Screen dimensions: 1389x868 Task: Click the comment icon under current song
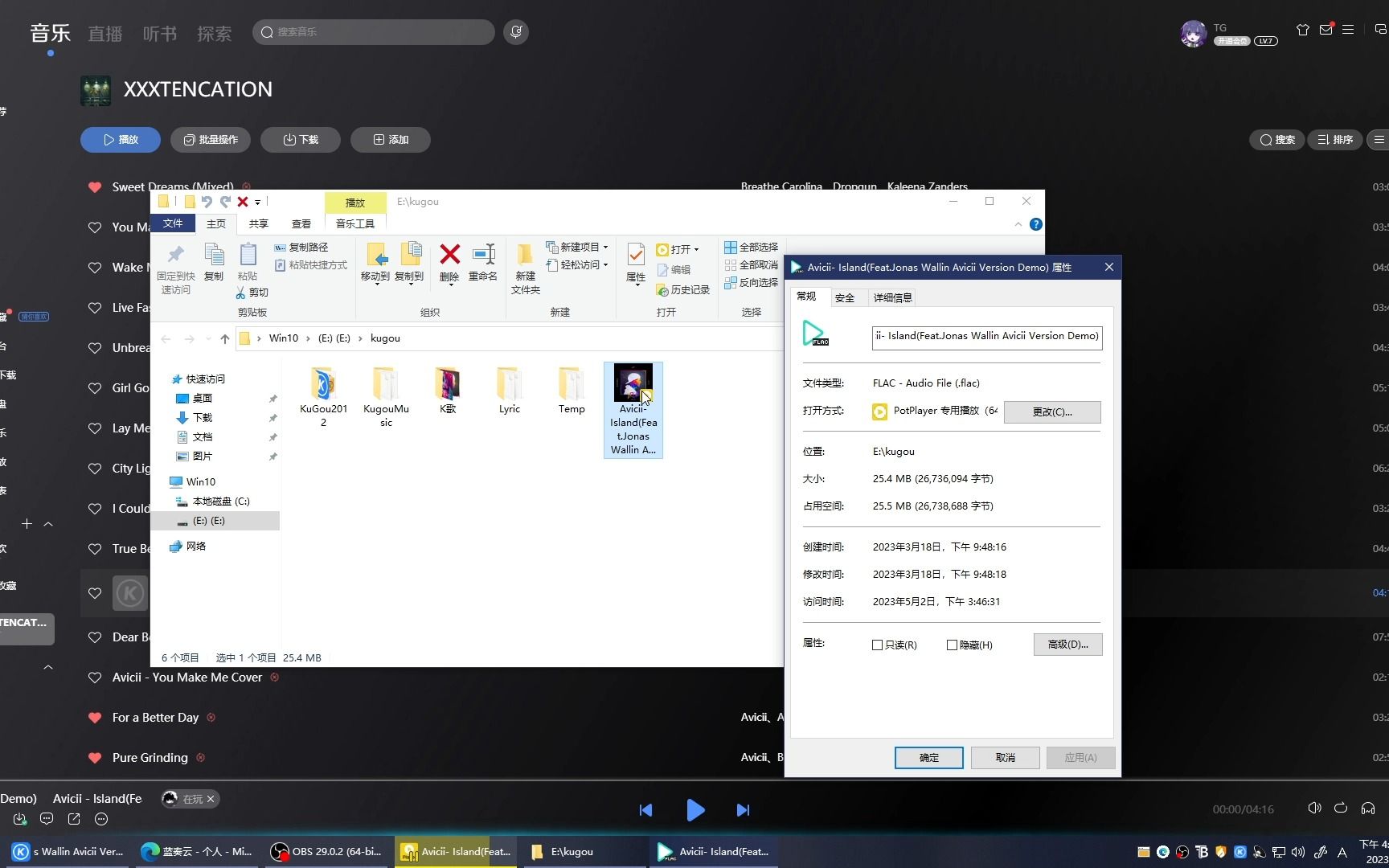coord(47,819)
